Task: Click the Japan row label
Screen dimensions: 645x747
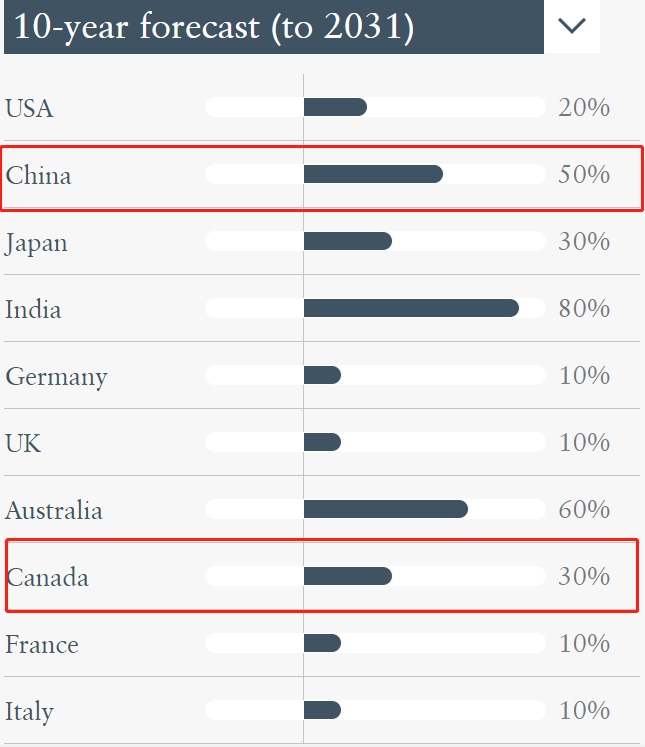Action: (x=36, y=243)
